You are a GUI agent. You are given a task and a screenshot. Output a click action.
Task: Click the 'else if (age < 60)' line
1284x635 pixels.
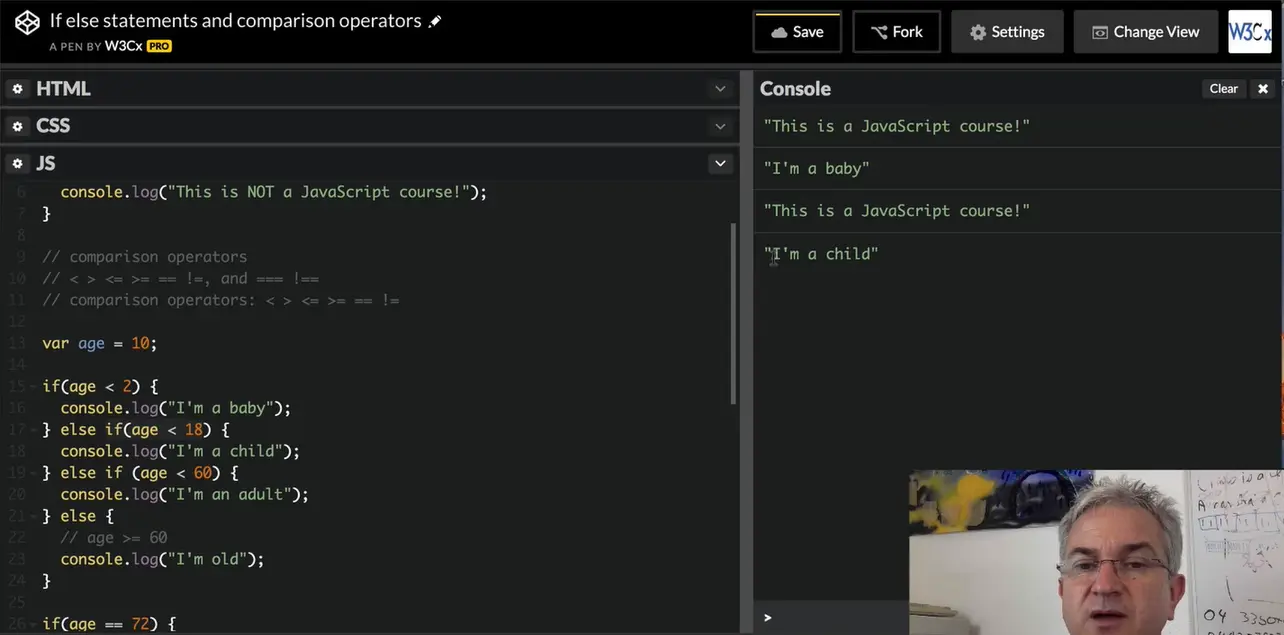click(140, 473)
